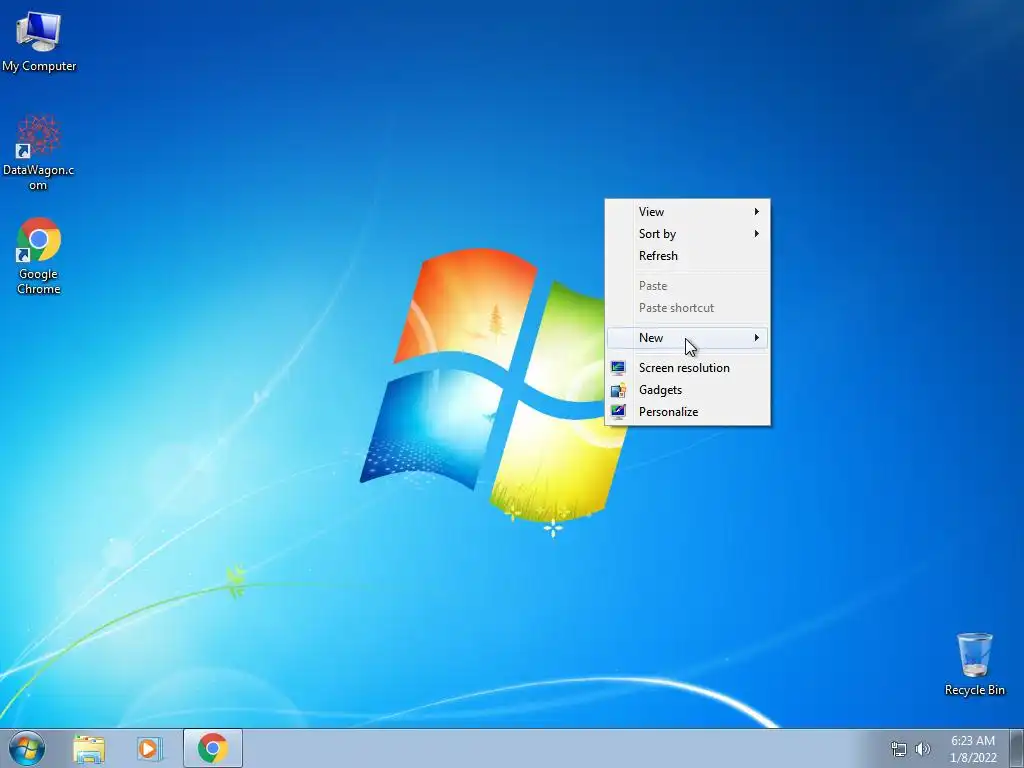1024x768 pixels.
Task: Open the network status tray icon
Action: pyautogui.click(x=899, y=749)
